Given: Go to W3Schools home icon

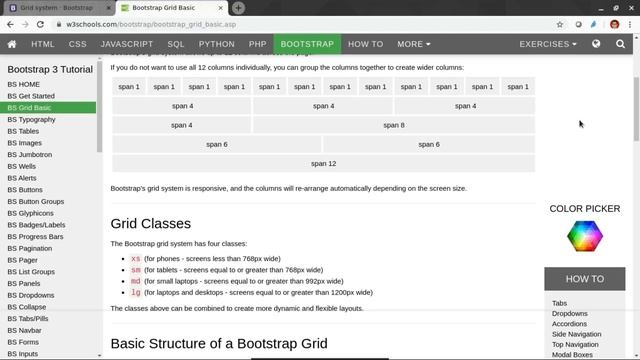Looking at the screenshot, I should point(12,44).
